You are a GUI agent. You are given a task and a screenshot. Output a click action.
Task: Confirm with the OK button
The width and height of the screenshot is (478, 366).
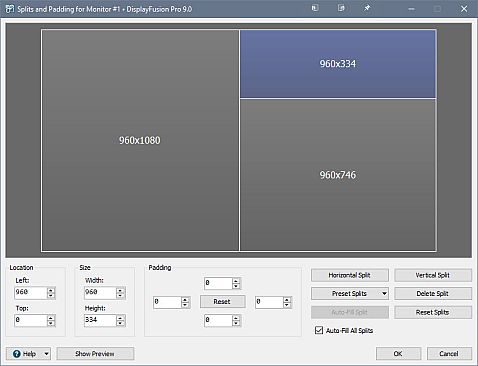click(x=398, y=354)
